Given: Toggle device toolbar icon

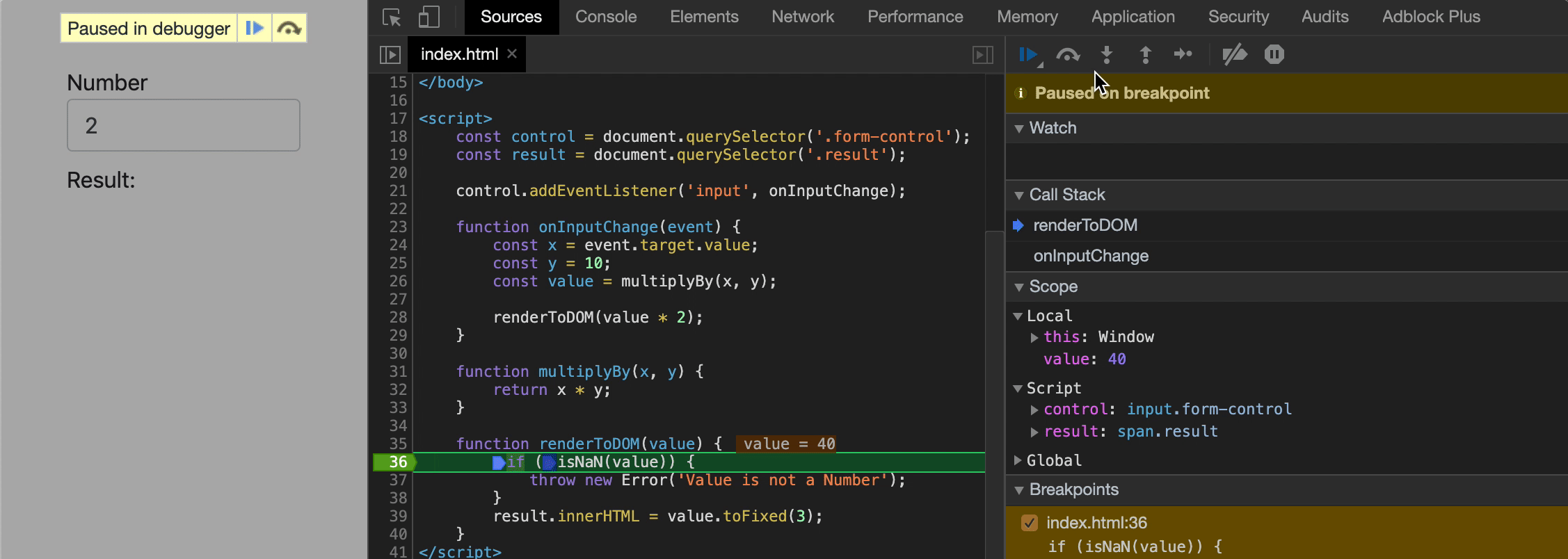Looking at the screenshot, I should pyautogui.click(x=429, y=17).
